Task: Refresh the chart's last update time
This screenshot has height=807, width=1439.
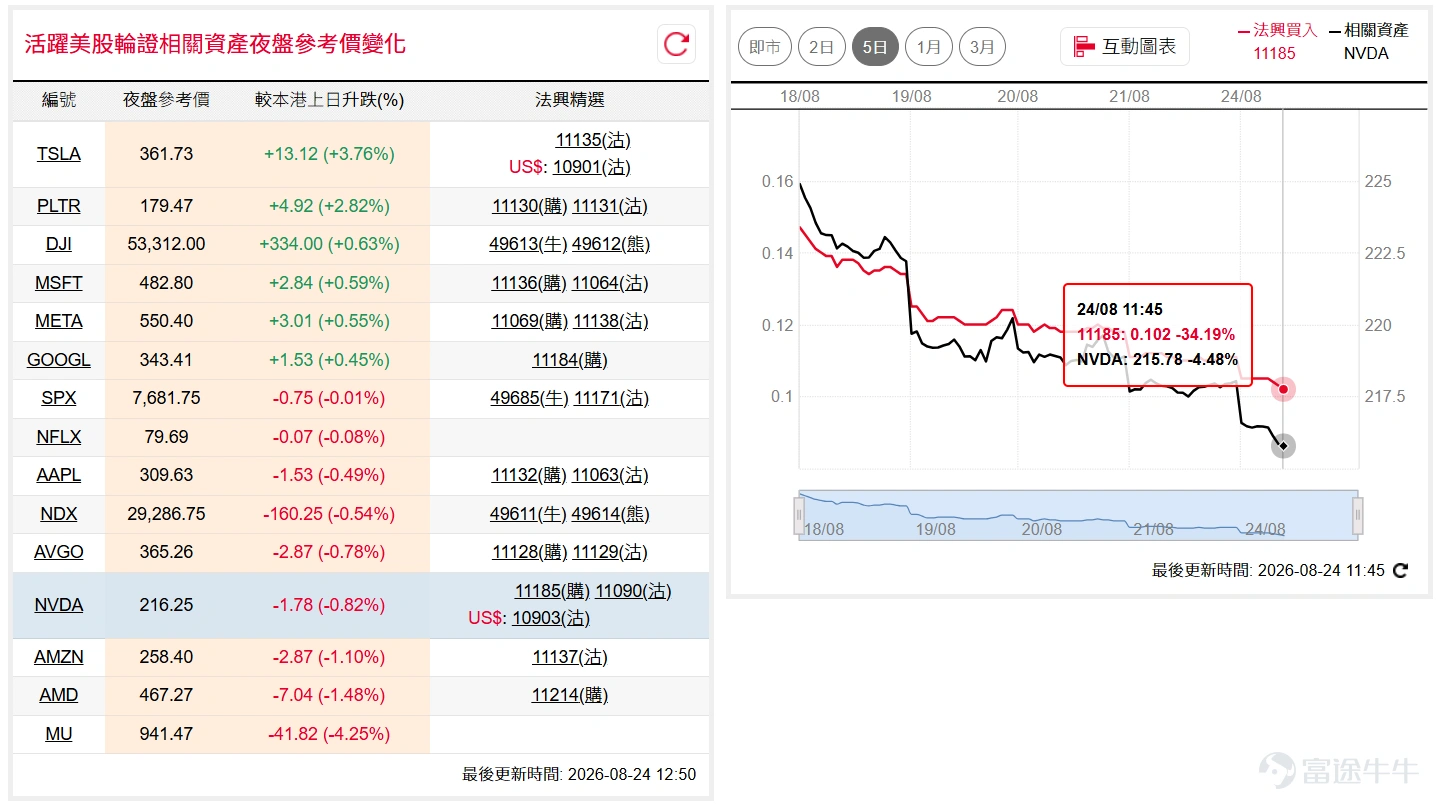Action: click(x=1400, y=570)
